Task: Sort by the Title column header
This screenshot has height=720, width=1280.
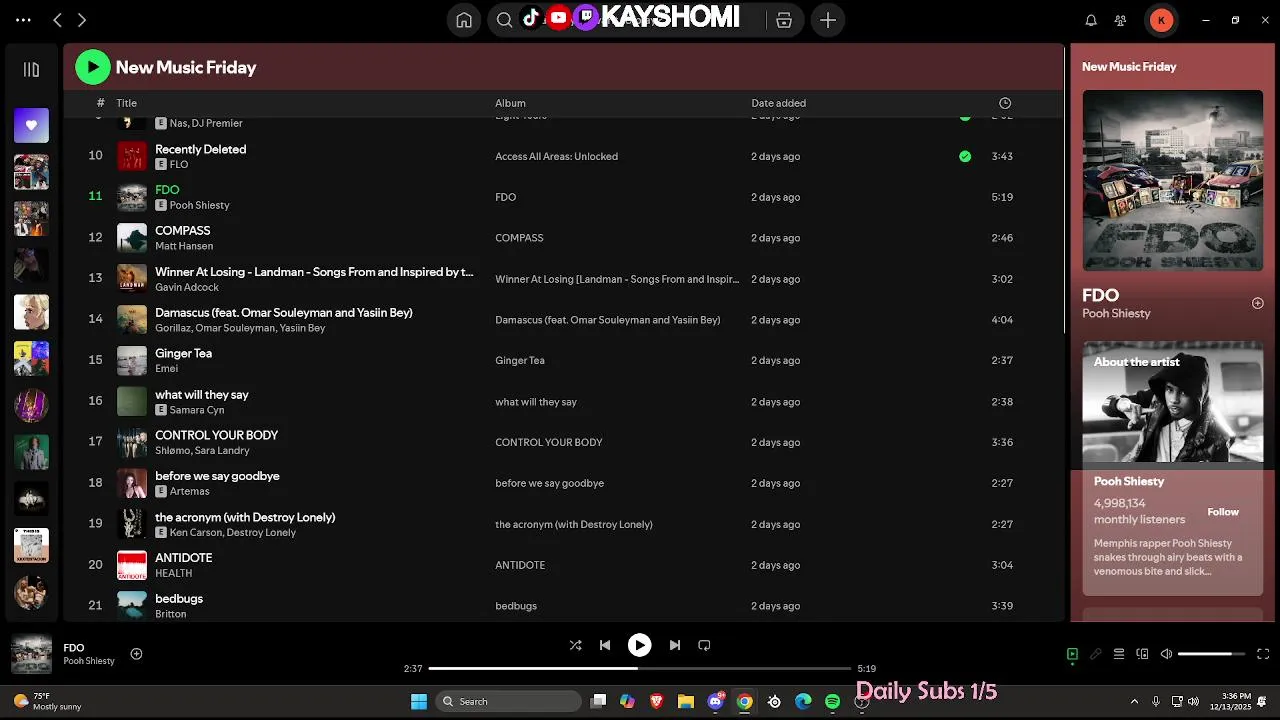Action: click(126, 103)
